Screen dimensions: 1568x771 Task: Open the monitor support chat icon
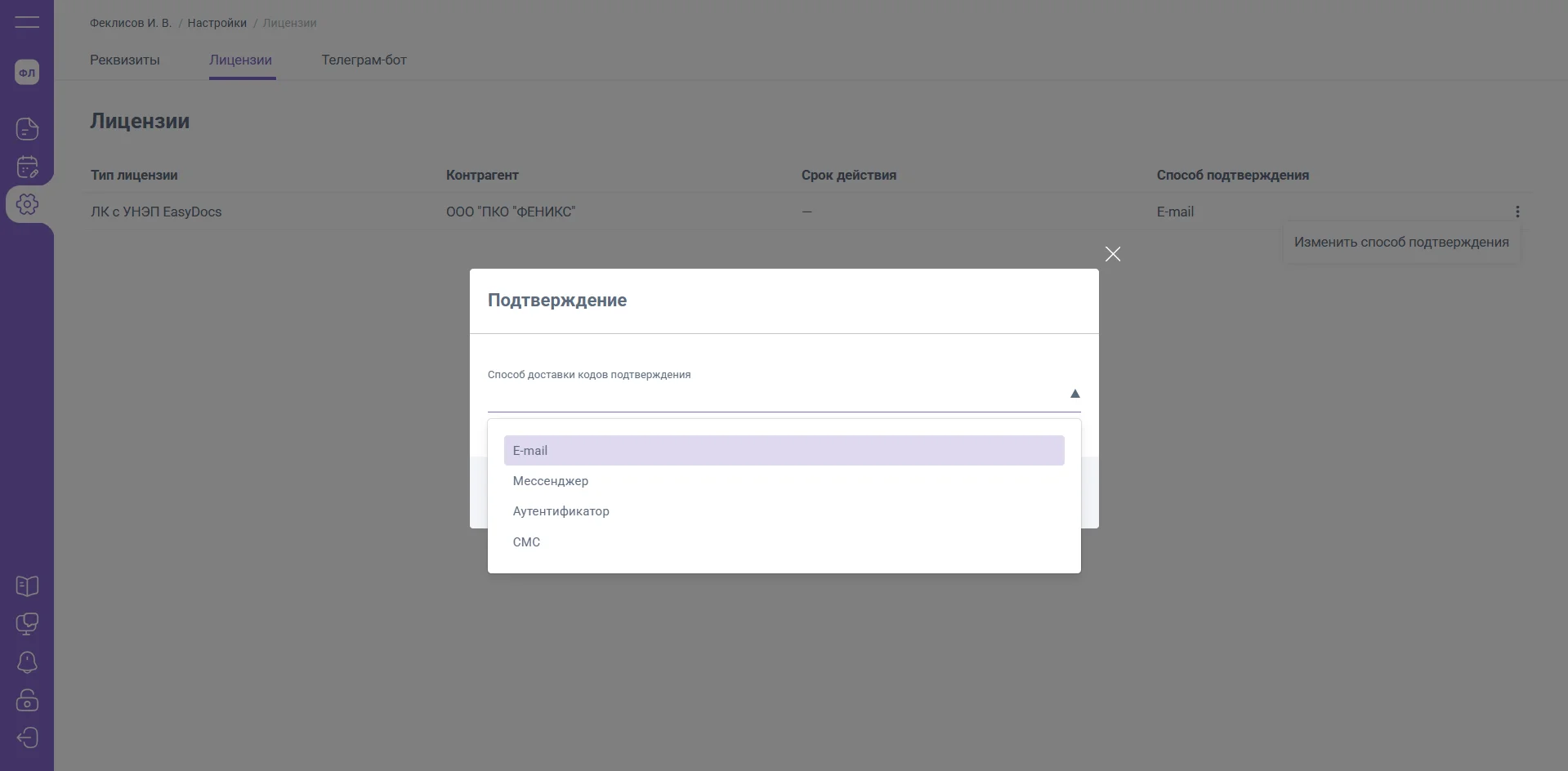[27, 624]
